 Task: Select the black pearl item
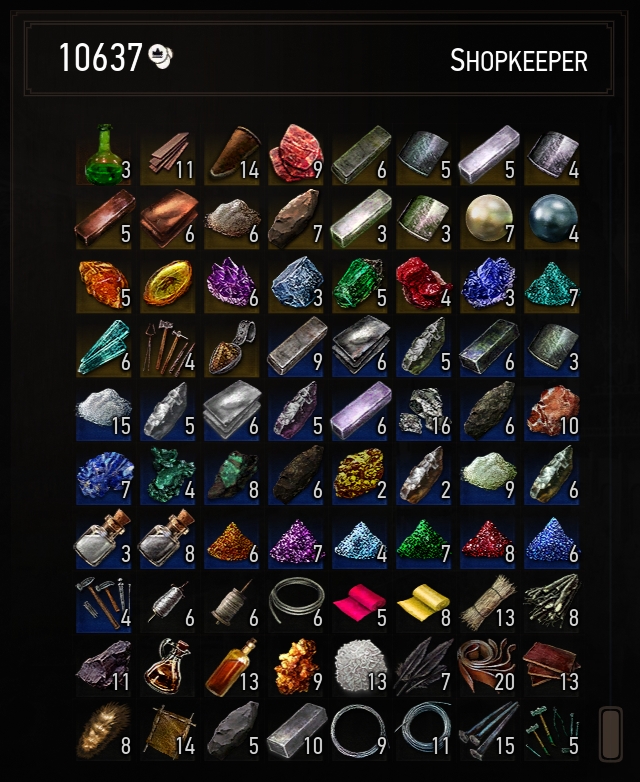(552, 218)
